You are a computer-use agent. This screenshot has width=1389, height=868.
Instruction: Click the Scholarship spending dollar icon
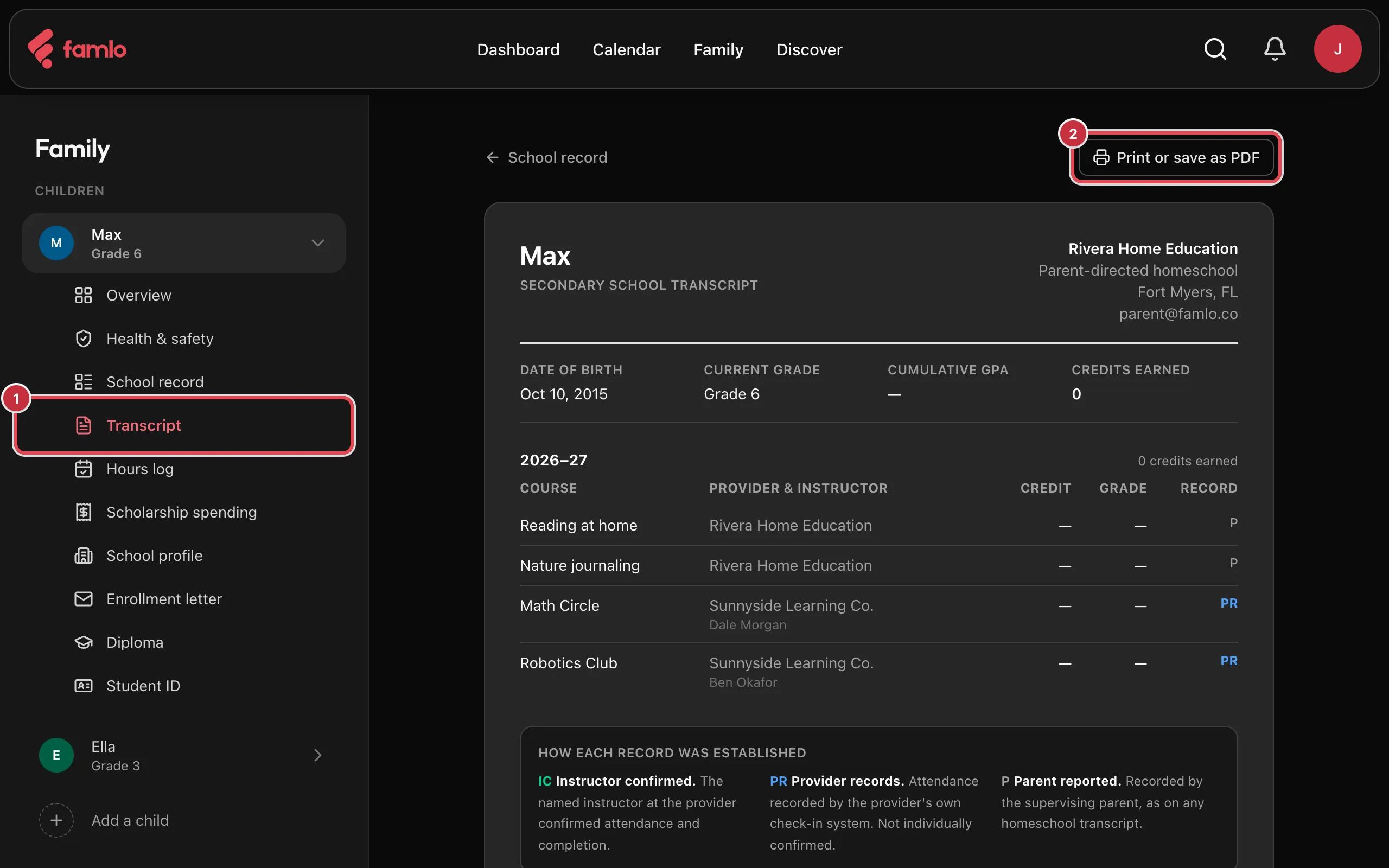click(x=83, y=512)
